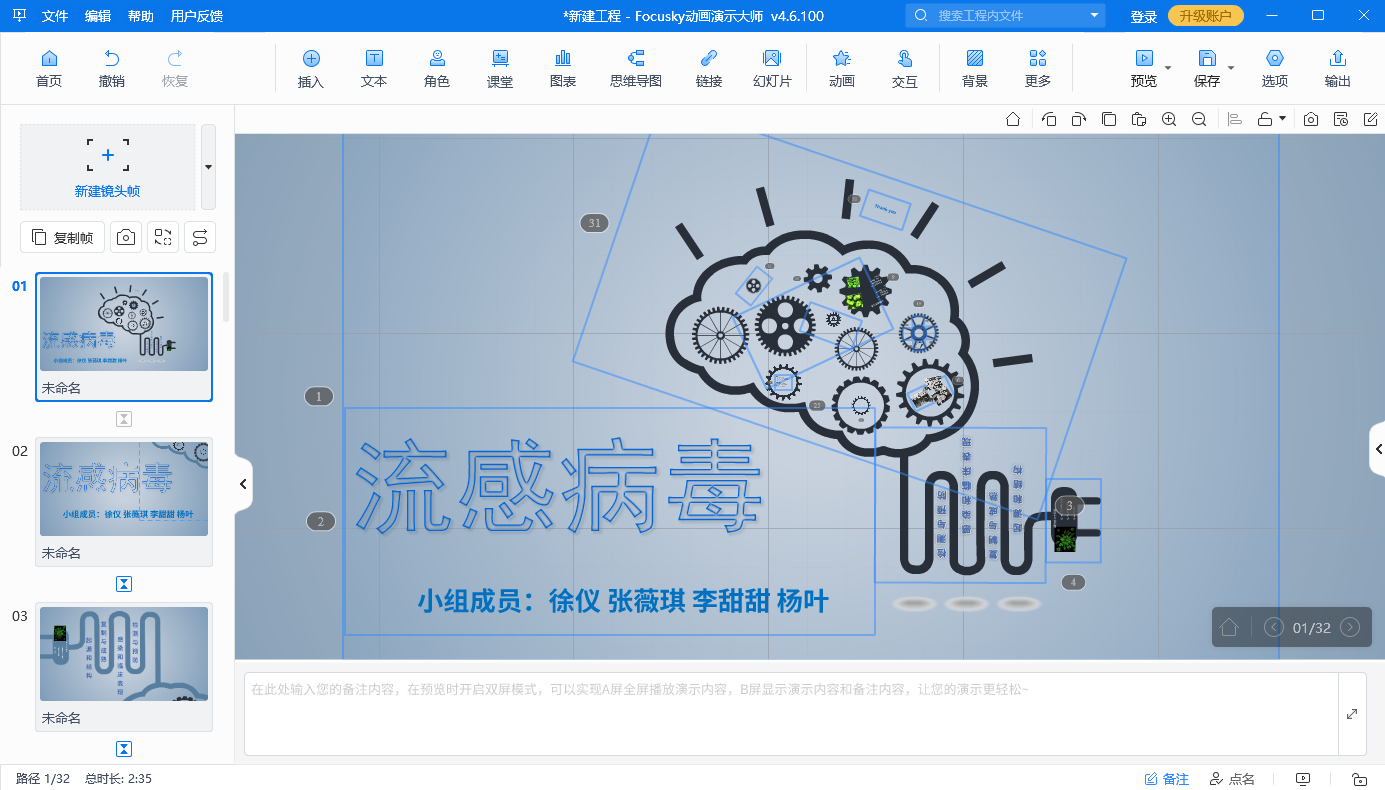The width and height of the screenshot is (1385, 790).
Task: Open the 角色 character tool
Action: [437, 69]
